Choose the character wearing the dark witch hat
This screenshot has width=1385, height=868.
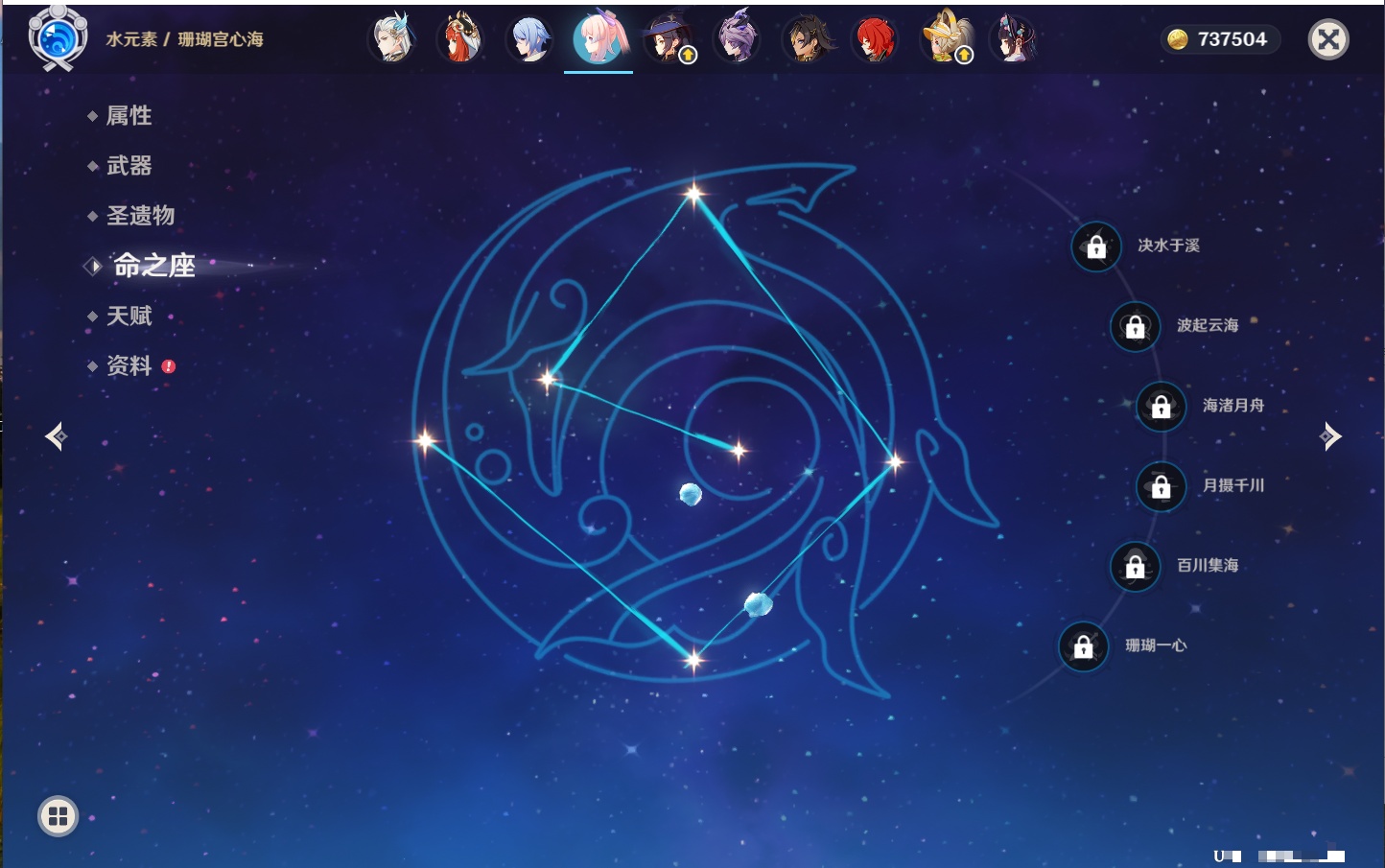click(669, 39)
